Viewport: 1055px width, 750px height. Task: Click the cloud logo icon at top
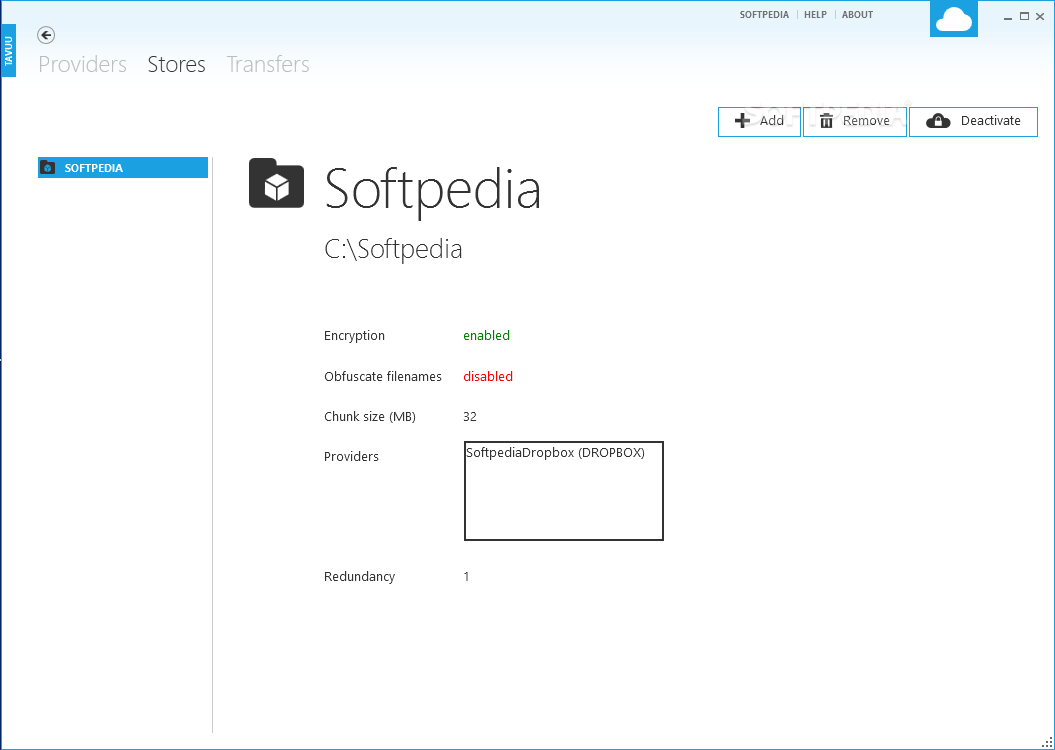point(953,19)
